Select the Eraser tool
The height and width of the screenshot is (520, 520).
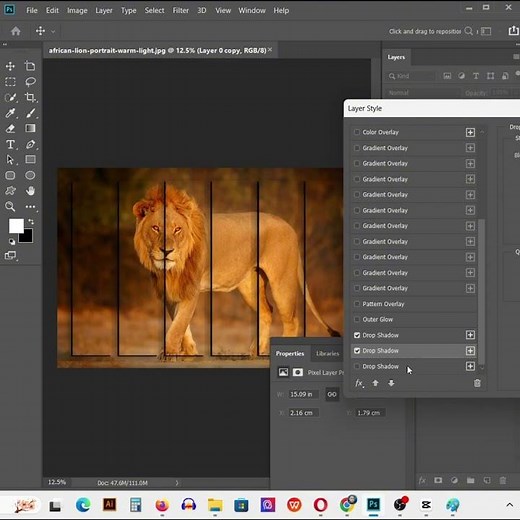coord(10,128)
